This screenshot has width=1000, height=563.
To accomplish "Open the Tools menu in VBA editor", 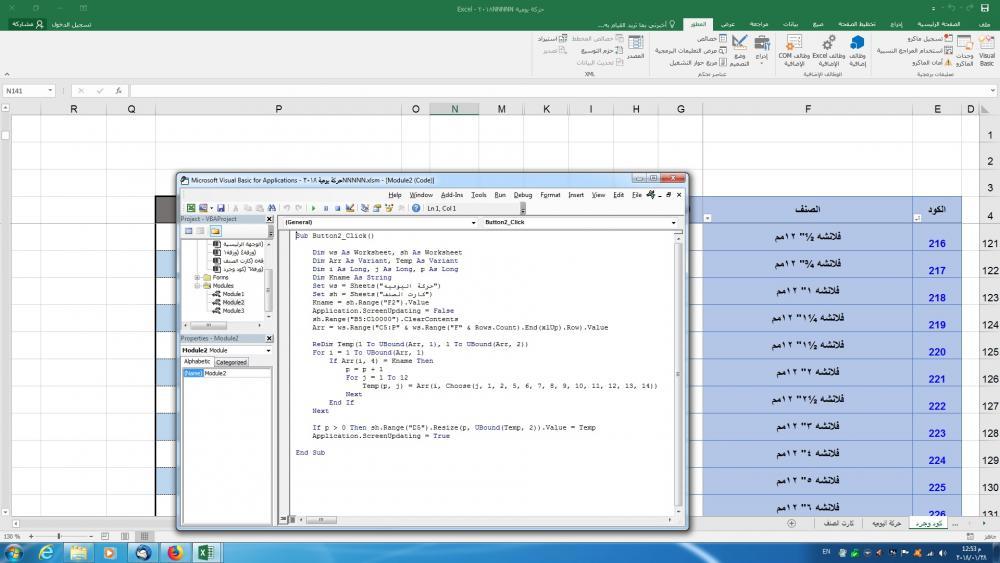I will [x=478, y=195].
